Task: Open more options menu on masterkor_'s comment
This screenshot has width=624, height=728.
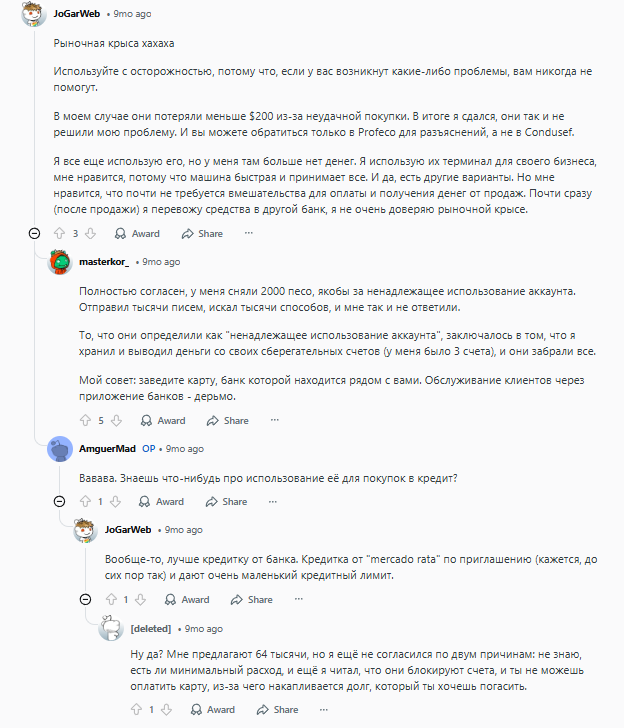Action: pos(275,421)
